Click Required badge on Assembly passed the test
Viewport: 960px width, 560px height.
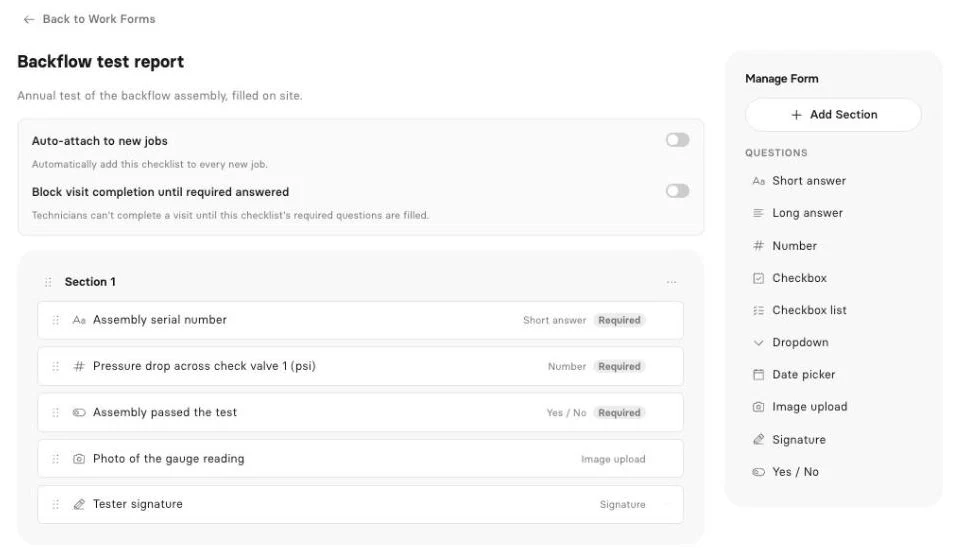(x=619, y=413)
